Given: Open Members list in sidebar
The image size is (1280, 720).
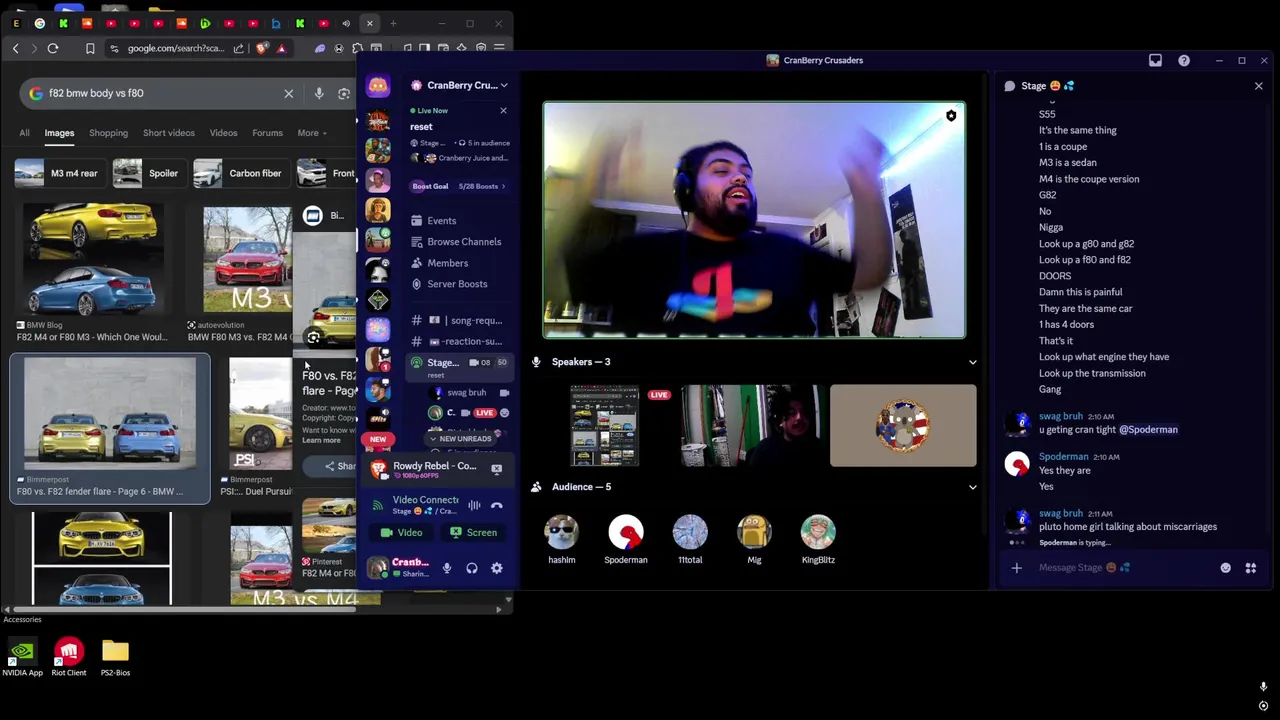Looking at the screenshot, I should (439, 263).
